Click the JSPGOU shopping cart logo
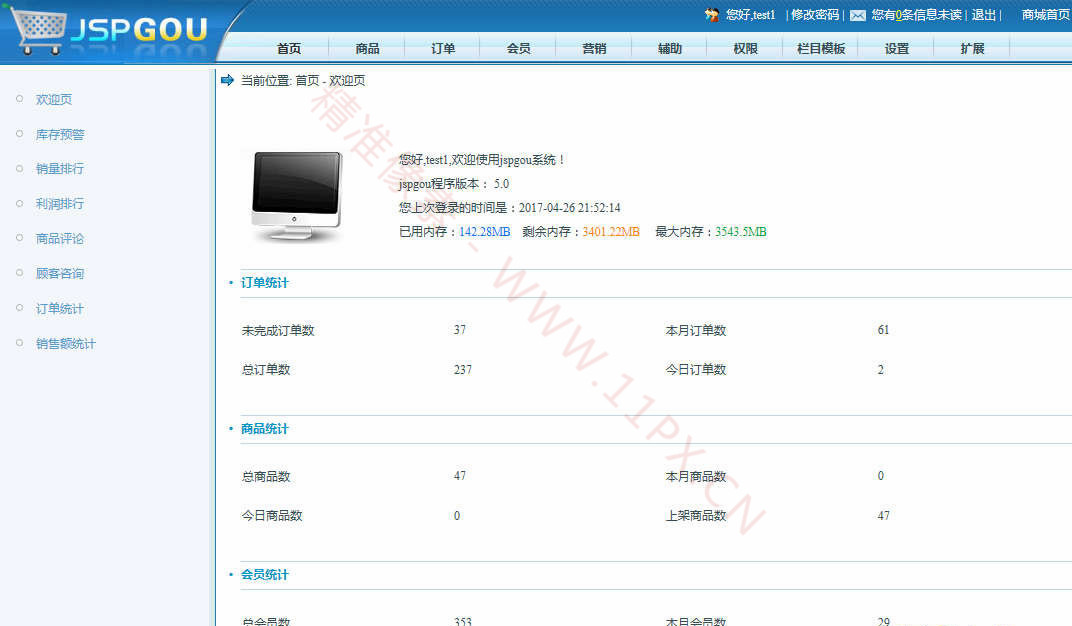The image size is (1072, 626). click(109, 31)
